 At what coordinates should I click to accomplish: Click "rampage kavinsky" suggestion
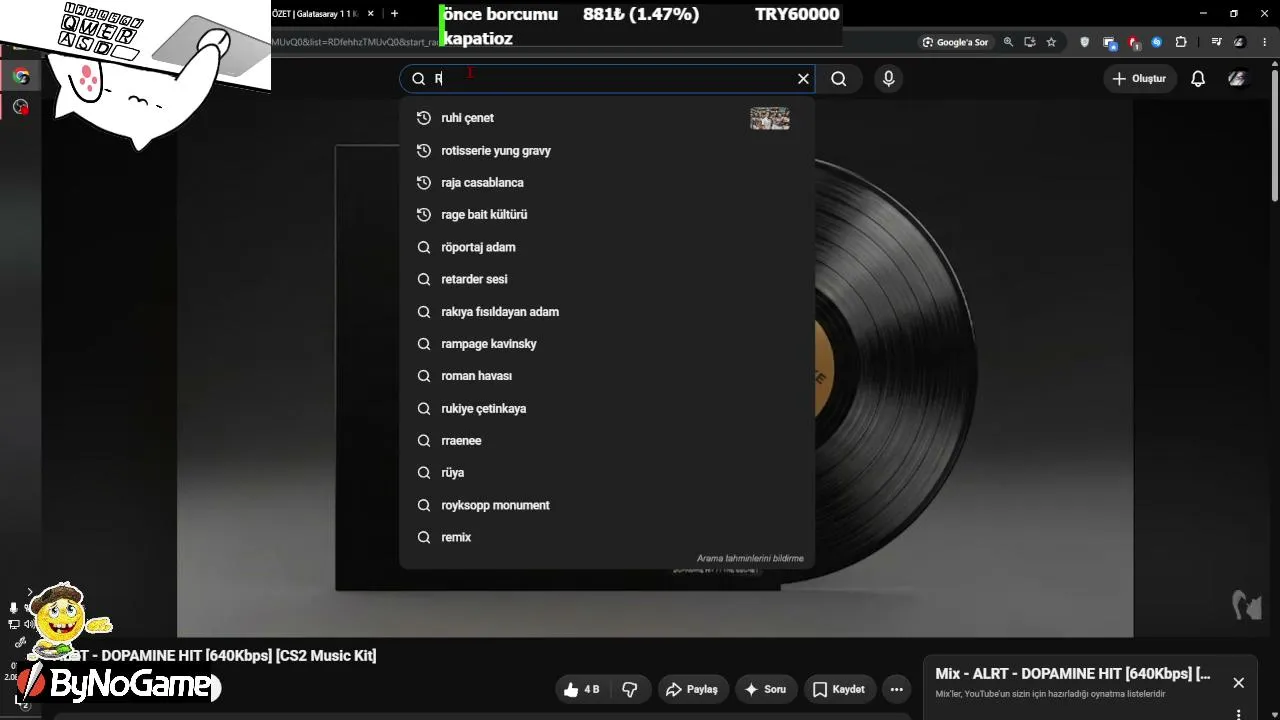tap(606, 344)
